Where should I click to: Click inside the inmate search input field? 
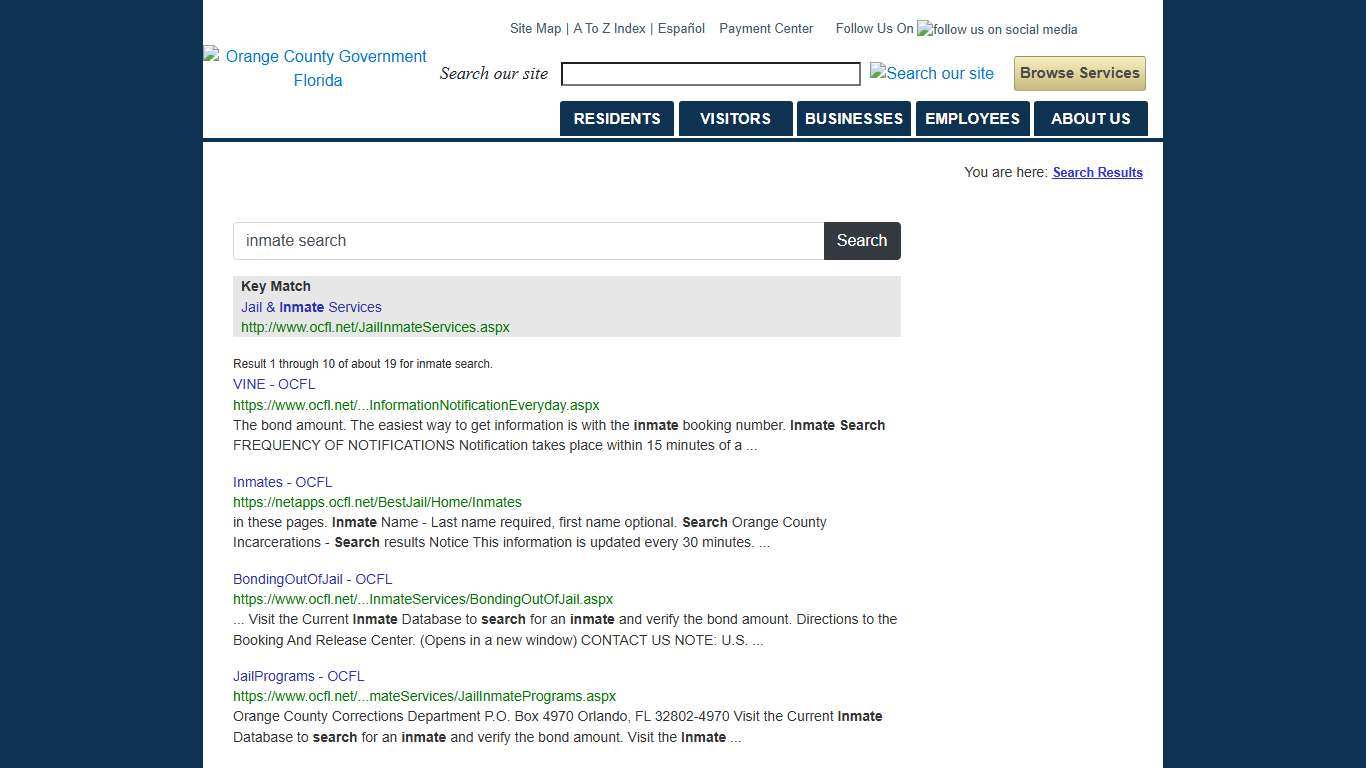[x=528, y=240]
